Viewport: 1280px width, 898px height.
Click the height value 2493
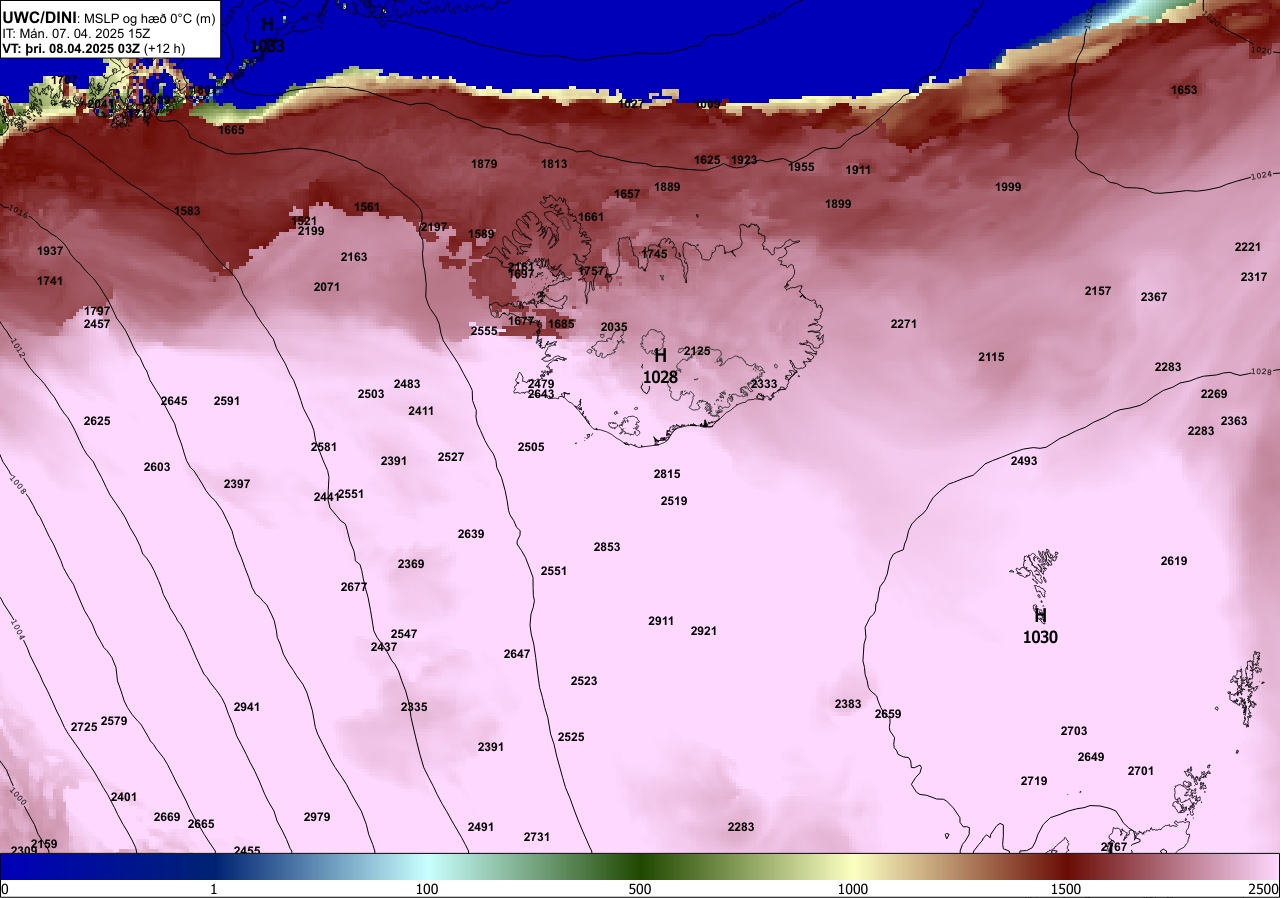[1024, 461]
